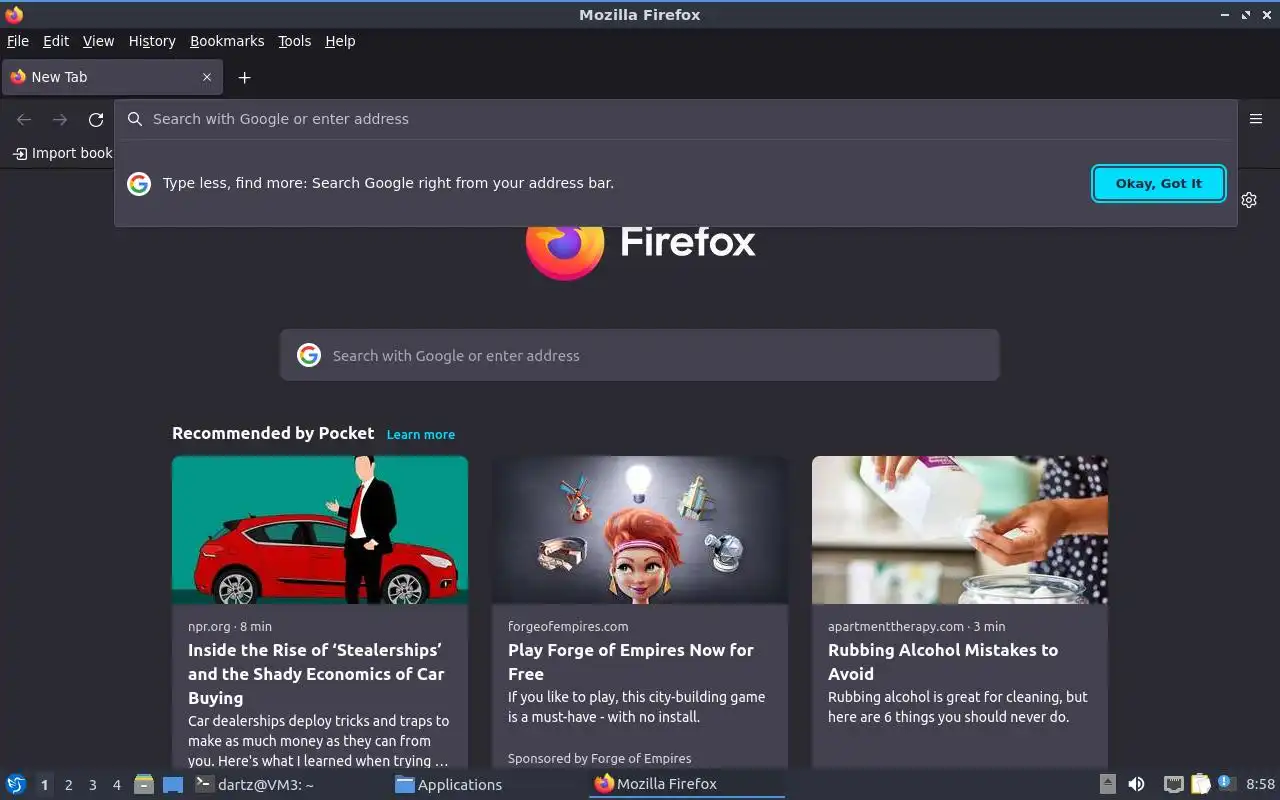Click the Okay, Got It button

point(1159,183)
